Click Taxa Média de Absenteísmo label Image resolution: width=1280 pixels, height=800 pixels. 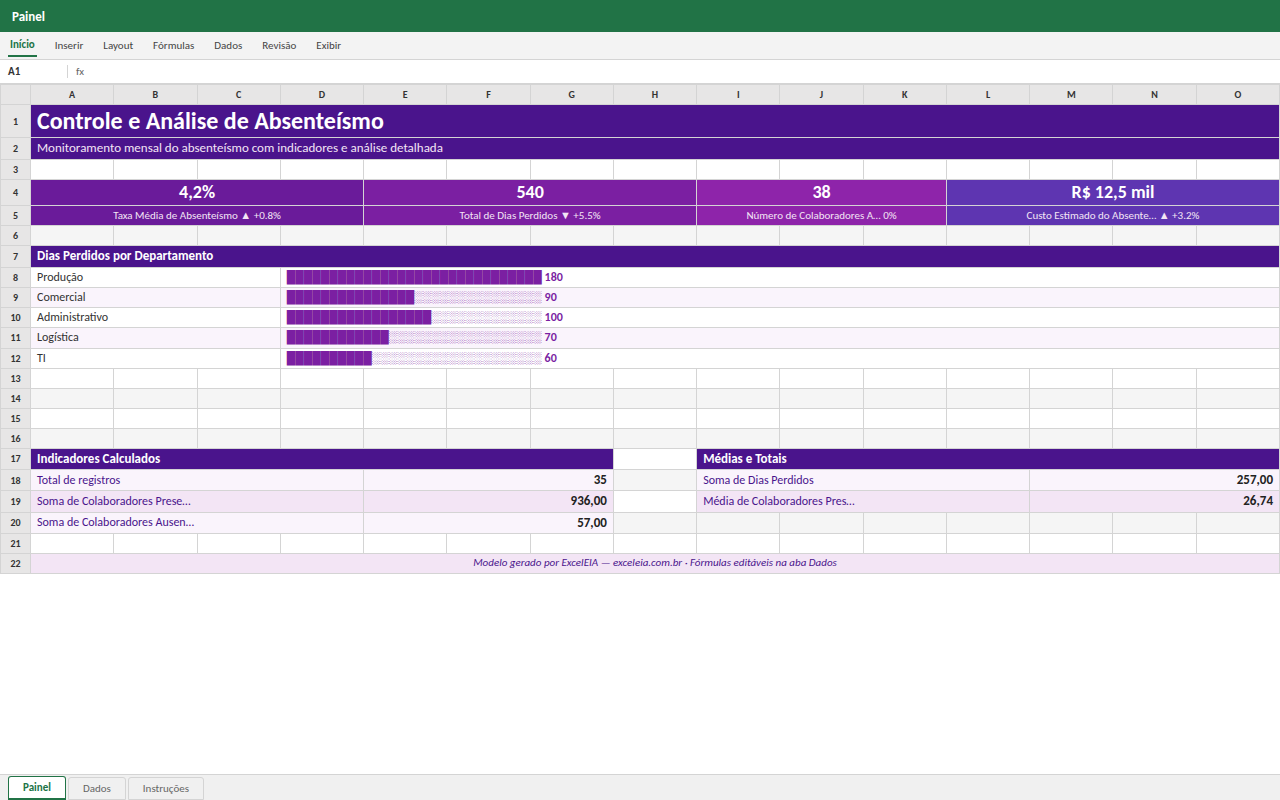pos(197,216)
